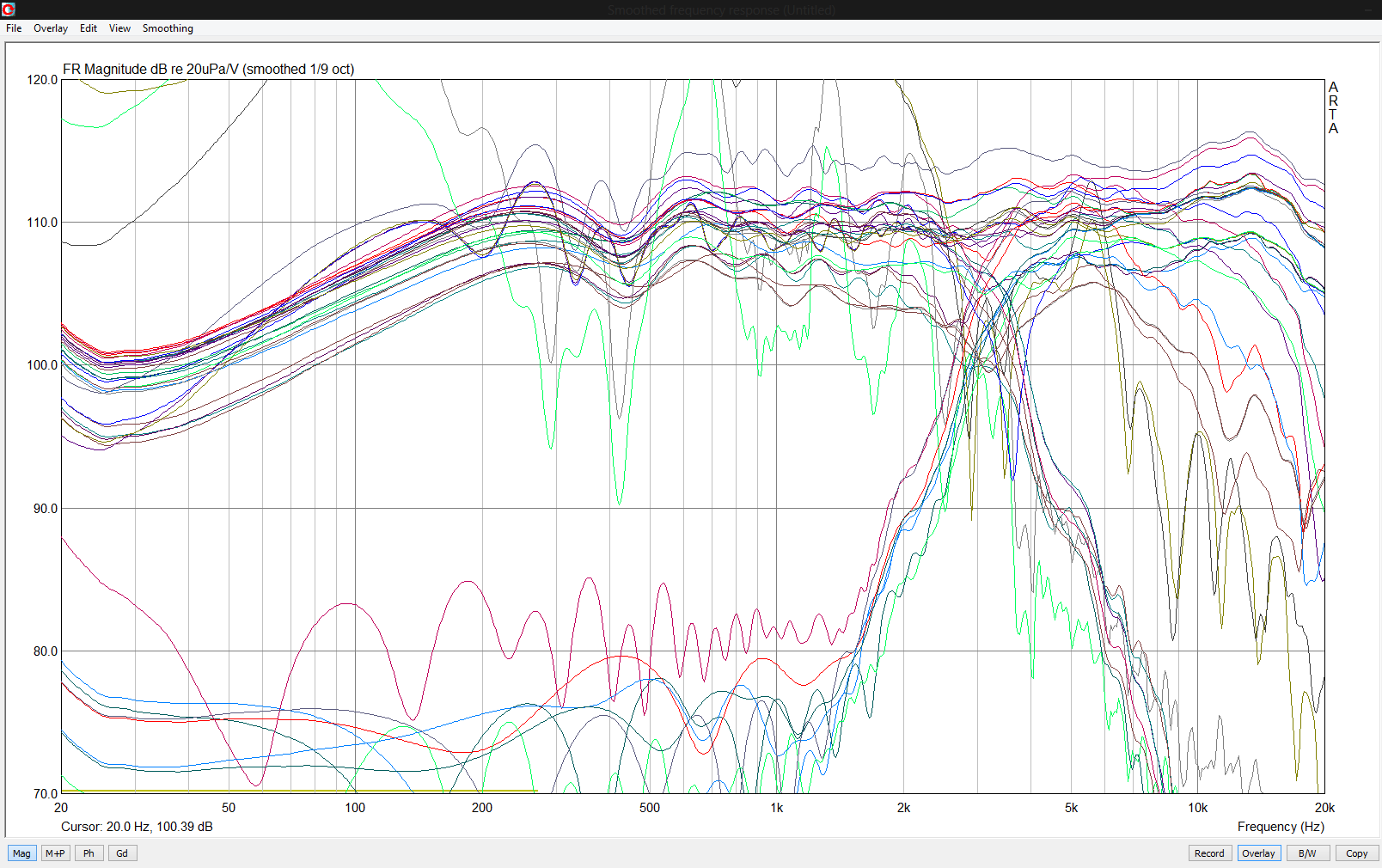Select the Ph phase view button

(x=89, y=853)
